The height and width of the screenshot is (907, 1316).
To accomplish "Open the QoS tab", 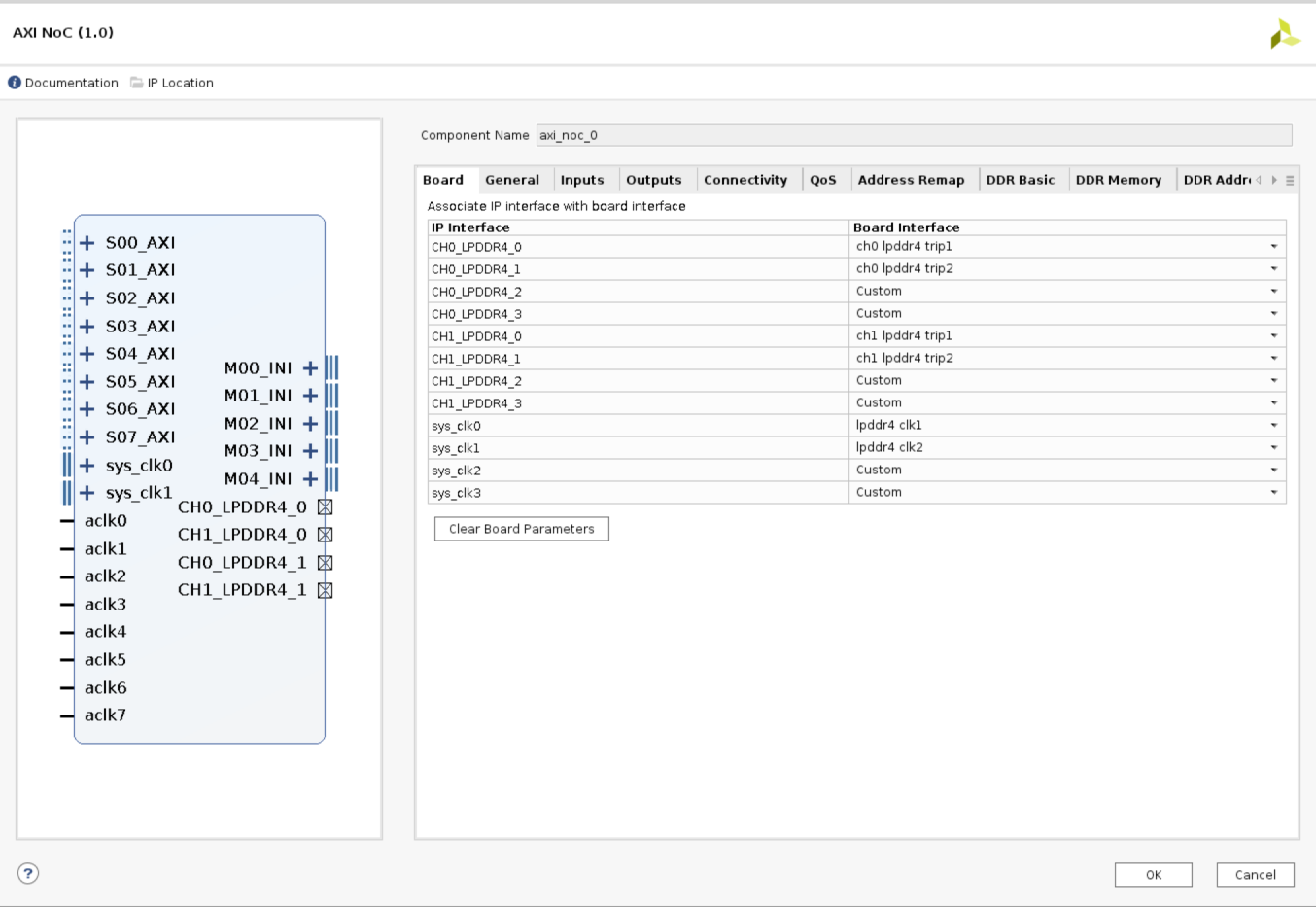I will [822, 180].
